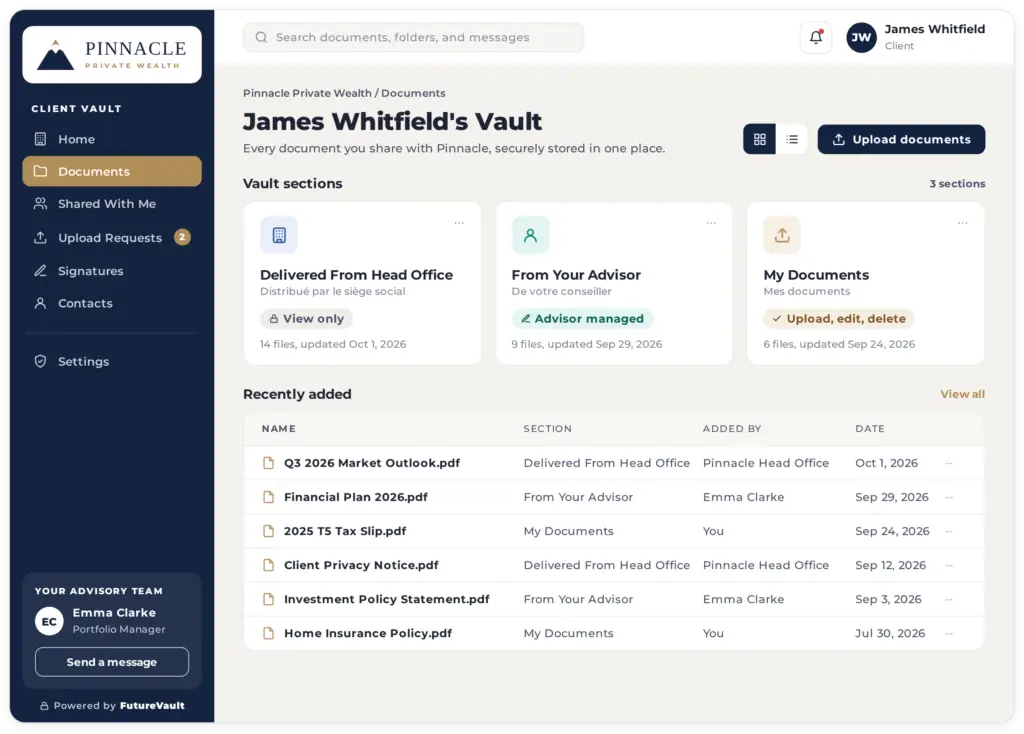
Task: Open the From Your Advisor section
Action: [x=614, y=283]
